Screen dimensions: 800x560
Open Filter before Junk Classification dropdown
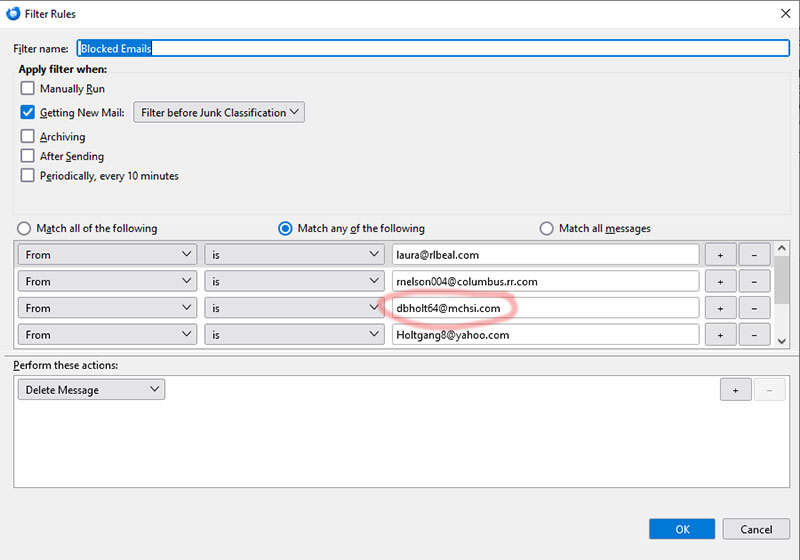click(219, 113)
